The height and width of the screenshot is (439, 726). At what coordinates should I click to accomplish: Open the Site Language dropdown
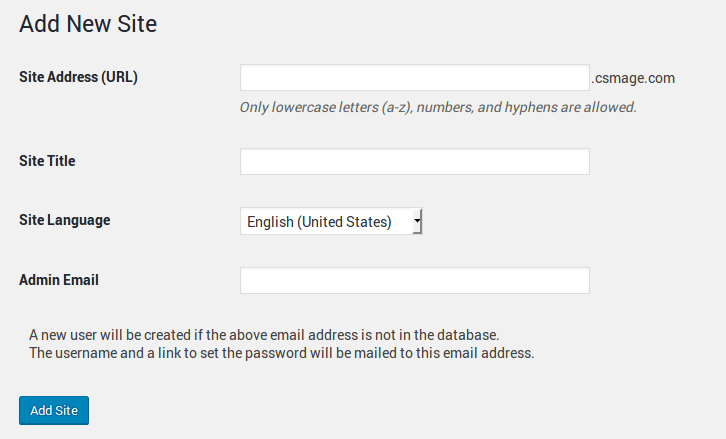pyautogui.click(x=331, y=222)
